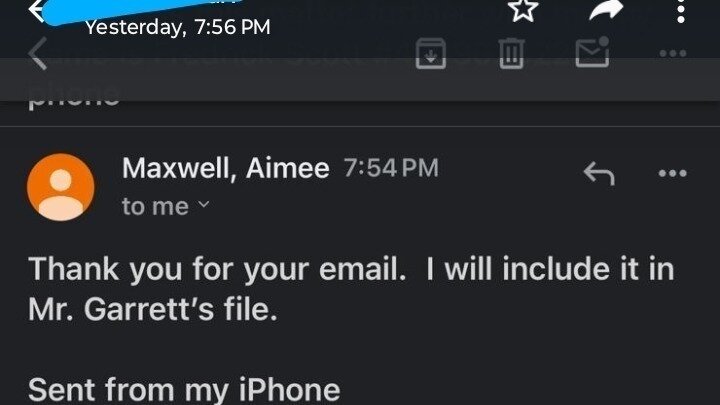Reply using the arrow beside 7:54 PM
Image resolution: width=720 pixels, height=405 pixels.
click(598, 173)
